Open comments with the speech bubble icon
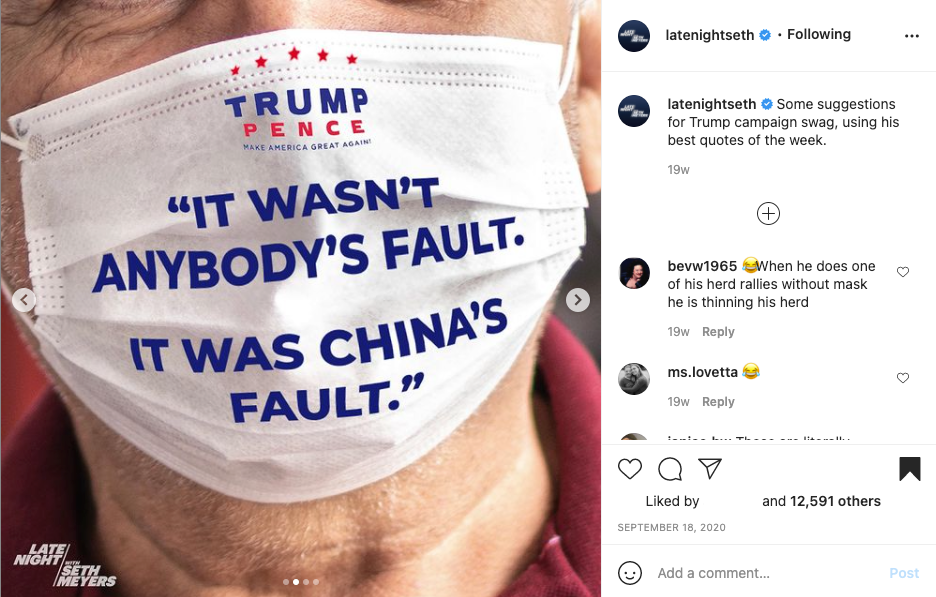This screenshot has width=936, height=597. point(670,469)
